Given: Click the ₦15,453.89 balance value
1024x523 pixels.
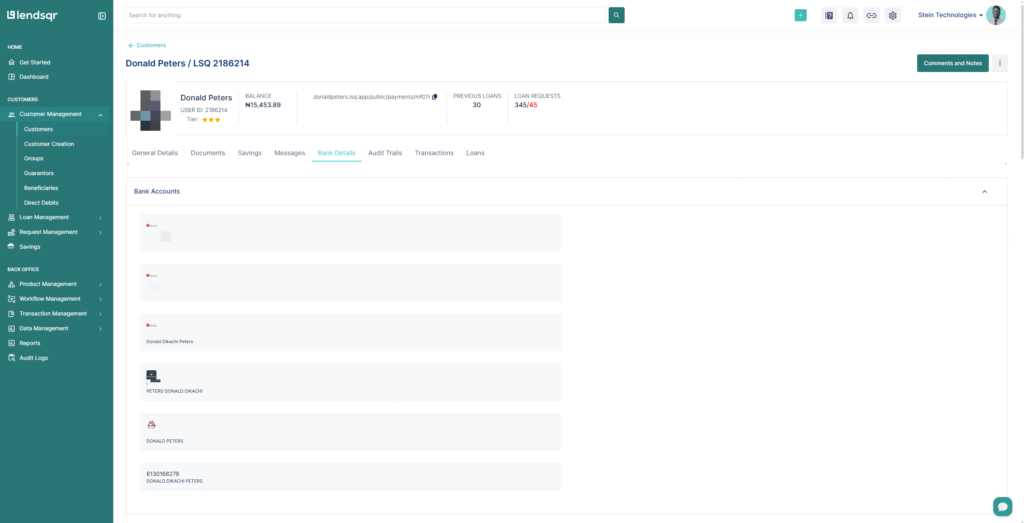Looking at the screenshot, I should pyautogui.click(x=263, y=105).
